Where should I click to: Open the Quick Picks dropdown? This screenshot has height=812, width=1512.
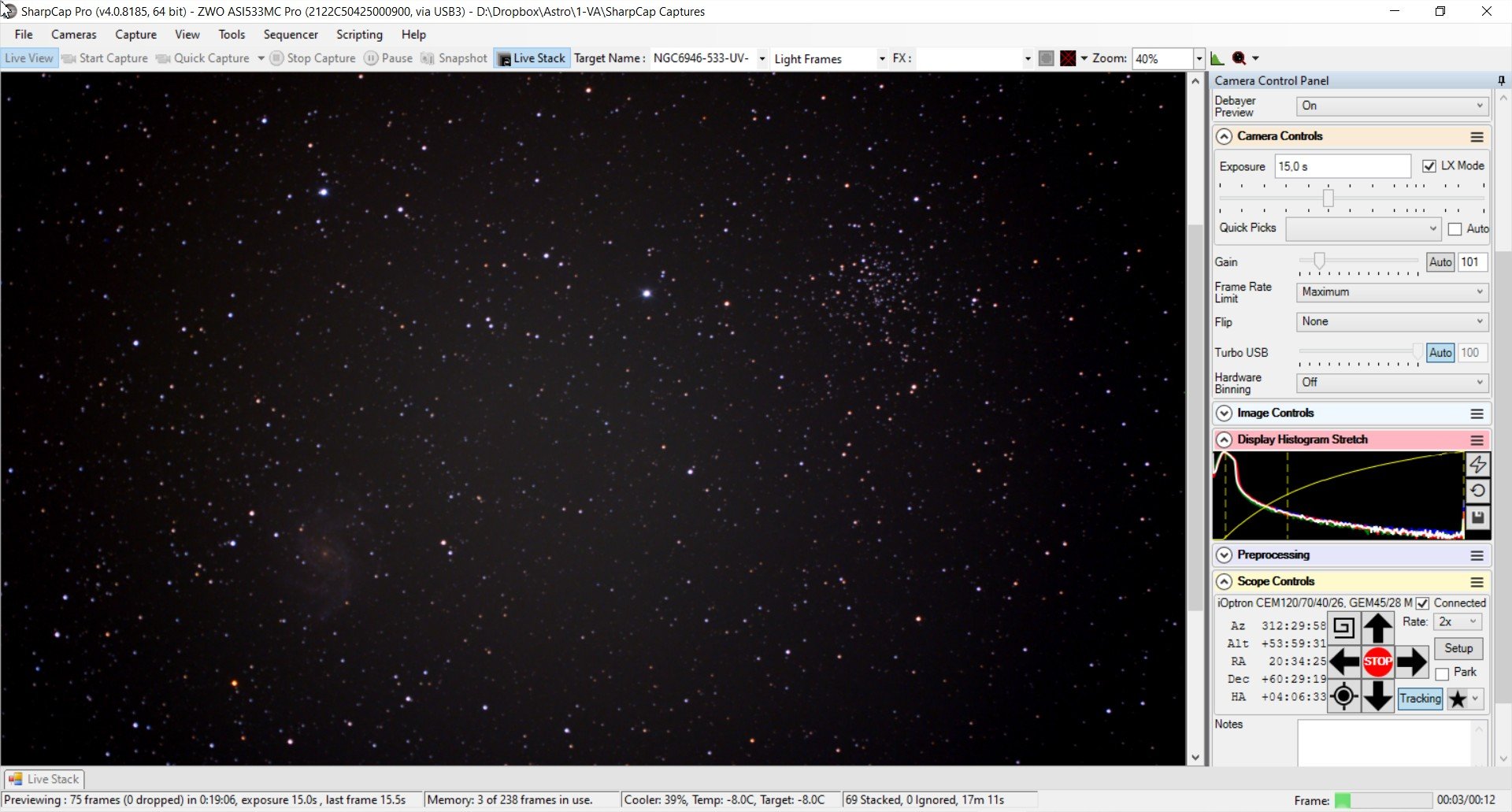point(1363,228)
